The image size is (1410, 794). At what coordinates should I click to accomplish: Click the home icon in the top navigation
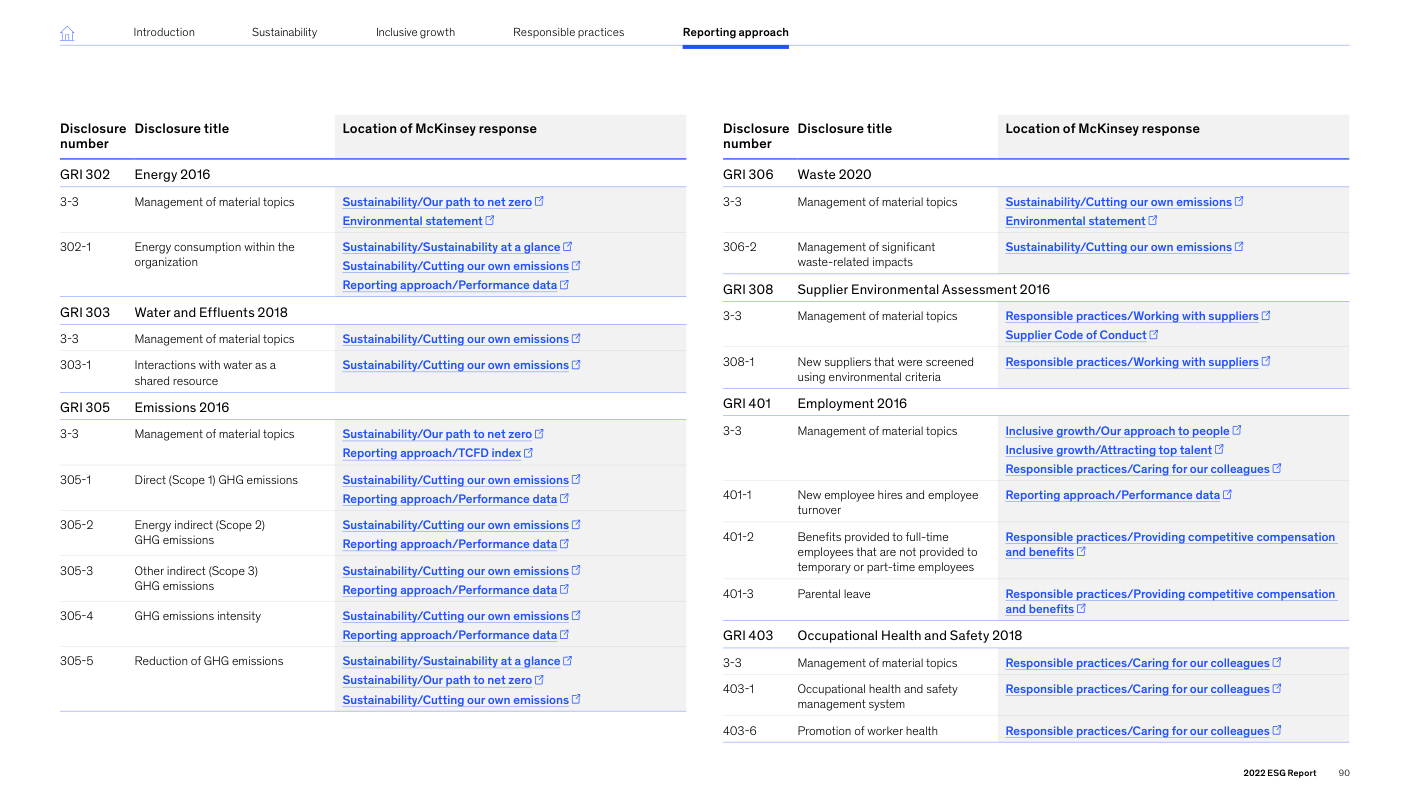point(67,33)
